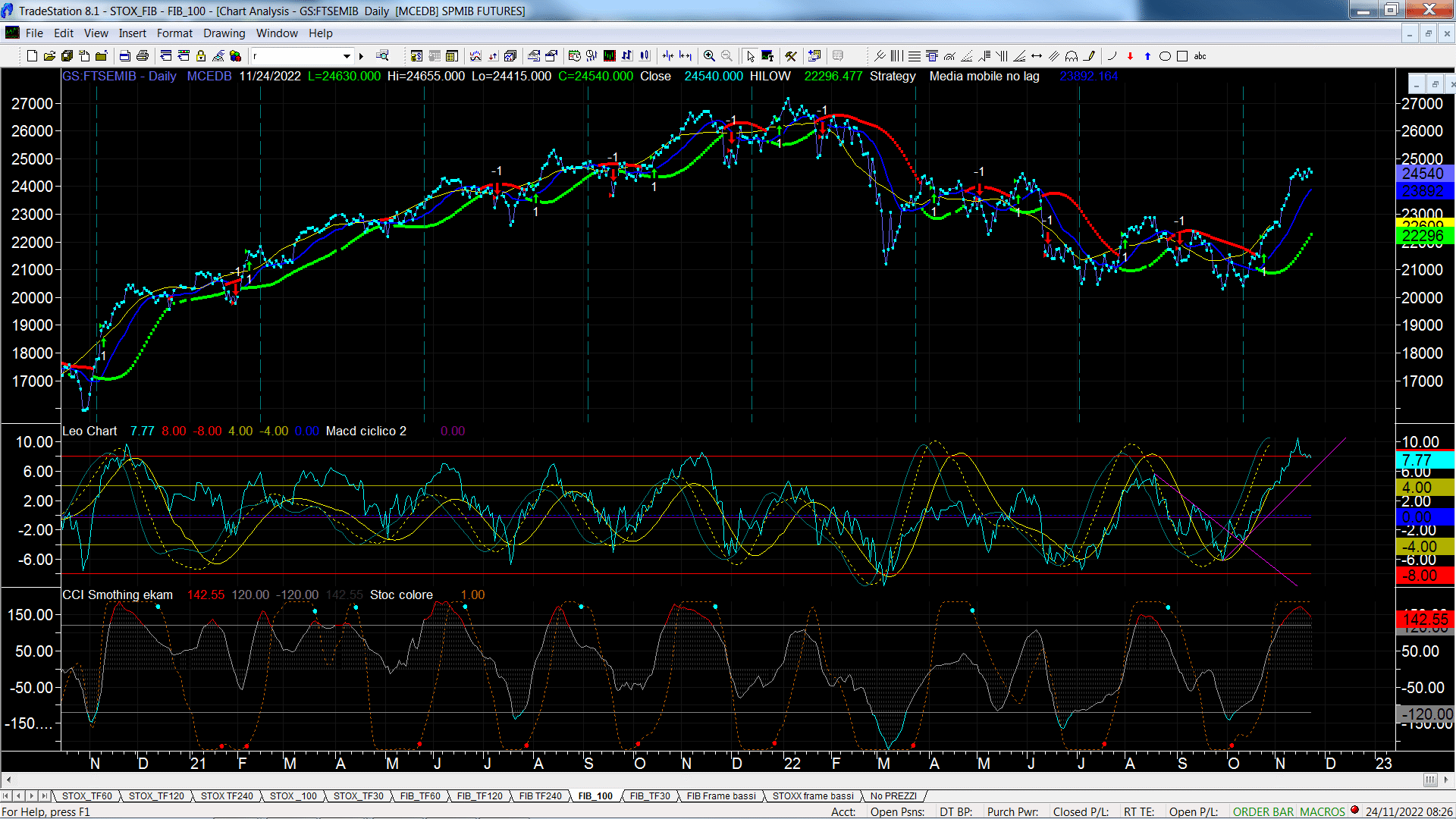Viewport: 1456px width, 819px height.
Task: Select the curved arc drawing tool
Action: 1112,56
